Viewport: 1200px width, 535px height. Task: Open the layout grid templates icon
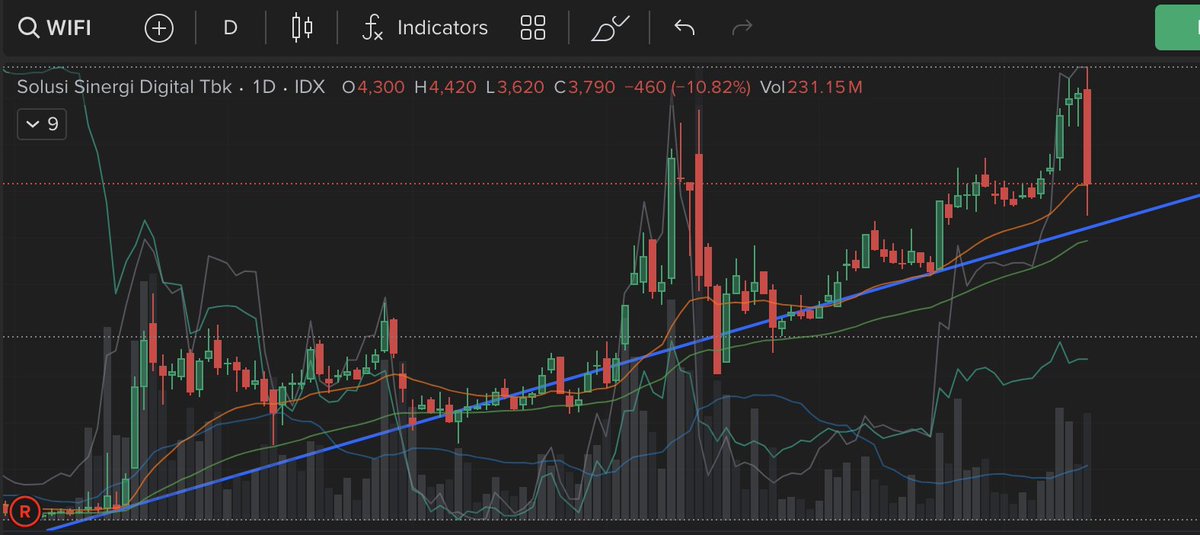(533, 28)
